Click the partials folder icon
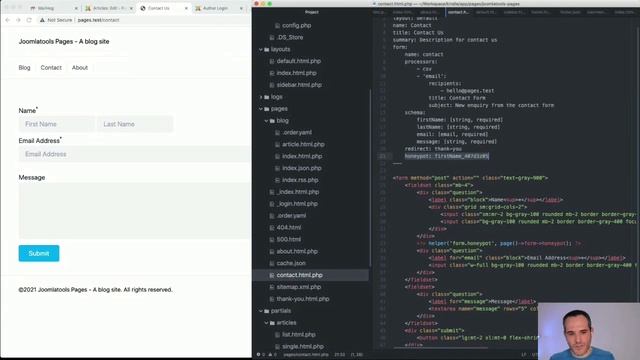Image resolution: width=640 pixels, height=360 pixels. [267, 311]
